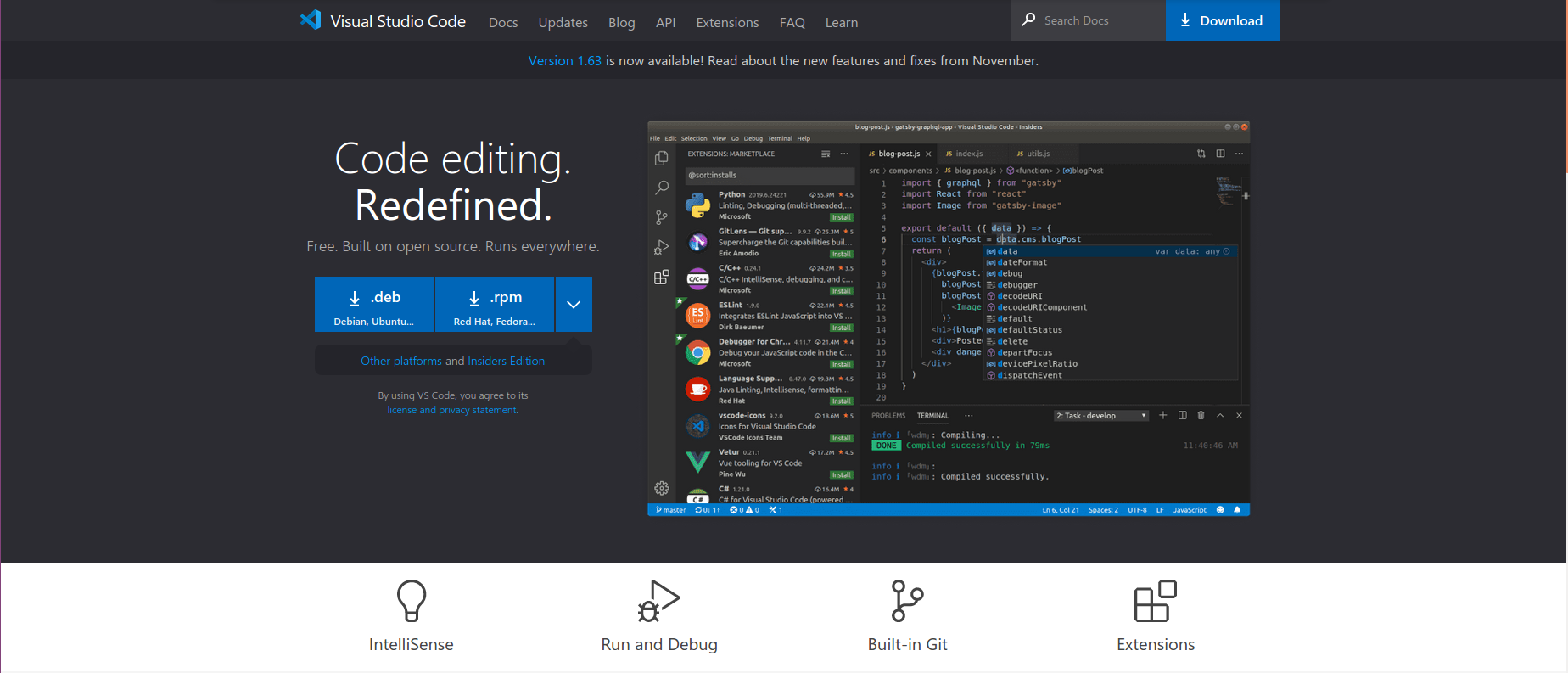Open the Blog section
The height and width of the screenshot is (673, 1568).
[621, 23]
